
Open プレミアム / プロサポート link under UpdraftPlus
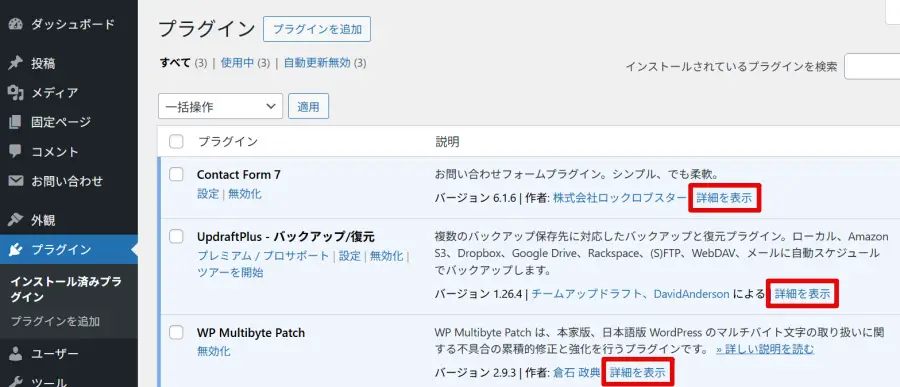(x=263, y=256)
